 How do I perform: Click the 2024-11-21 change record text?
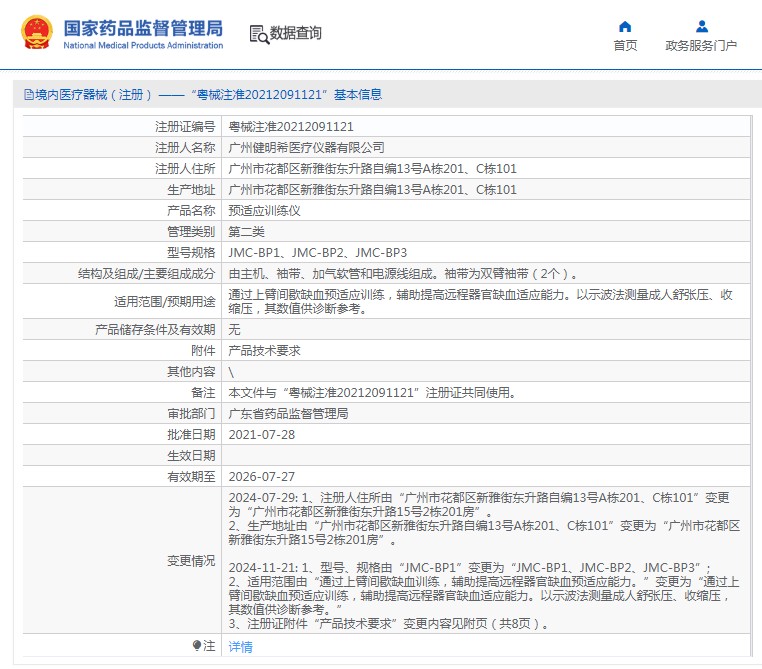pyautogui.click(x=484, y=596)
